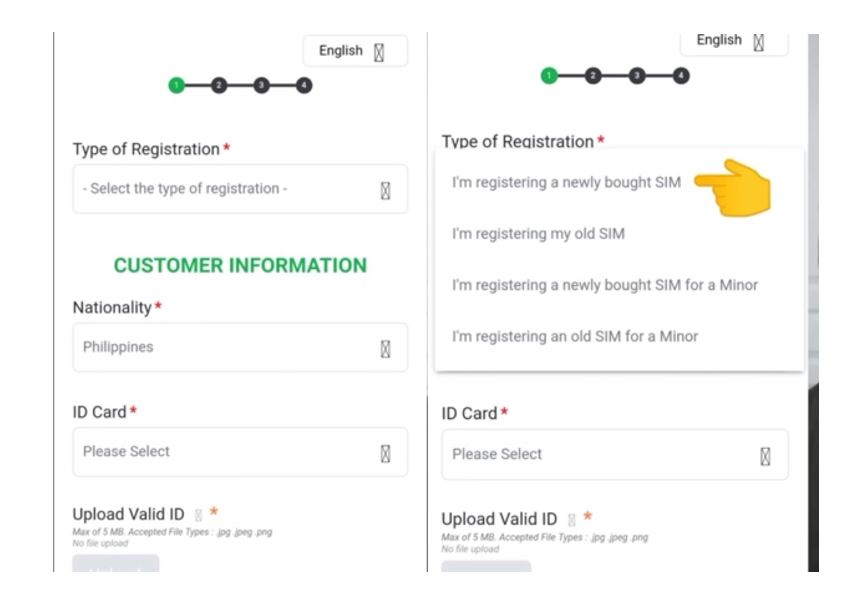The height and width of the screenshot is (608, 866).
Task: Click step 4 circle in left progress indicator
Action: (304, 85)
